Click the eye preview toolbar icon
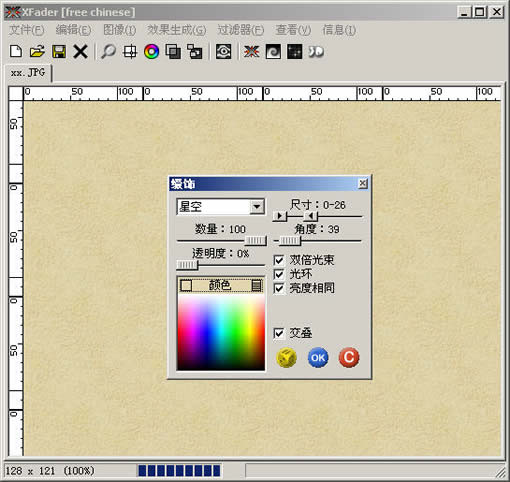Viewport: 510px width, 482px height. coord(223,52)
